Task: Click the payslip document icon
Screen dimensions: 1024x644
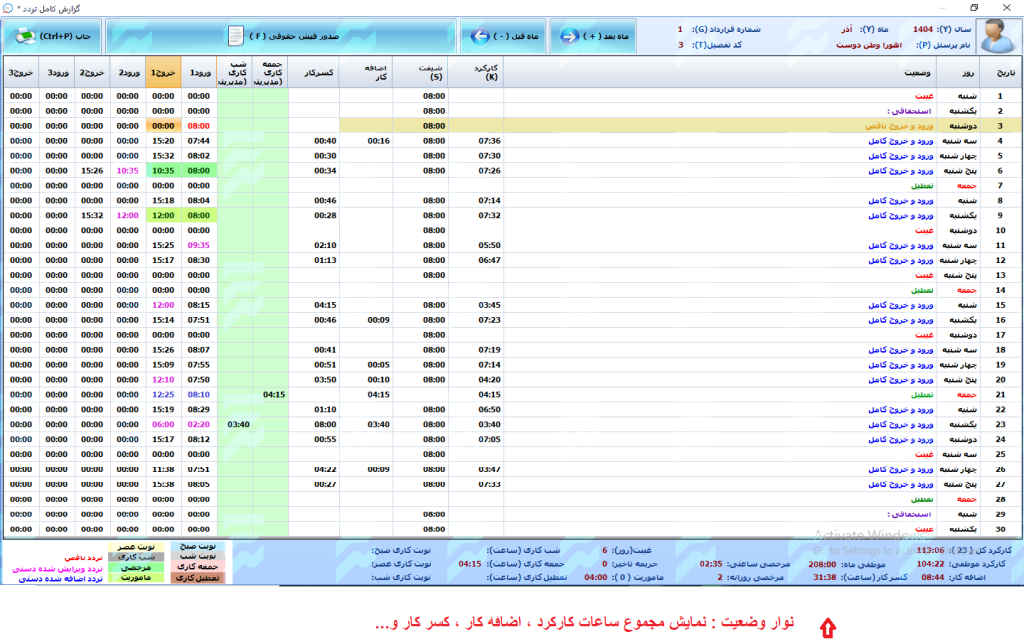Action: coord(235,37)
